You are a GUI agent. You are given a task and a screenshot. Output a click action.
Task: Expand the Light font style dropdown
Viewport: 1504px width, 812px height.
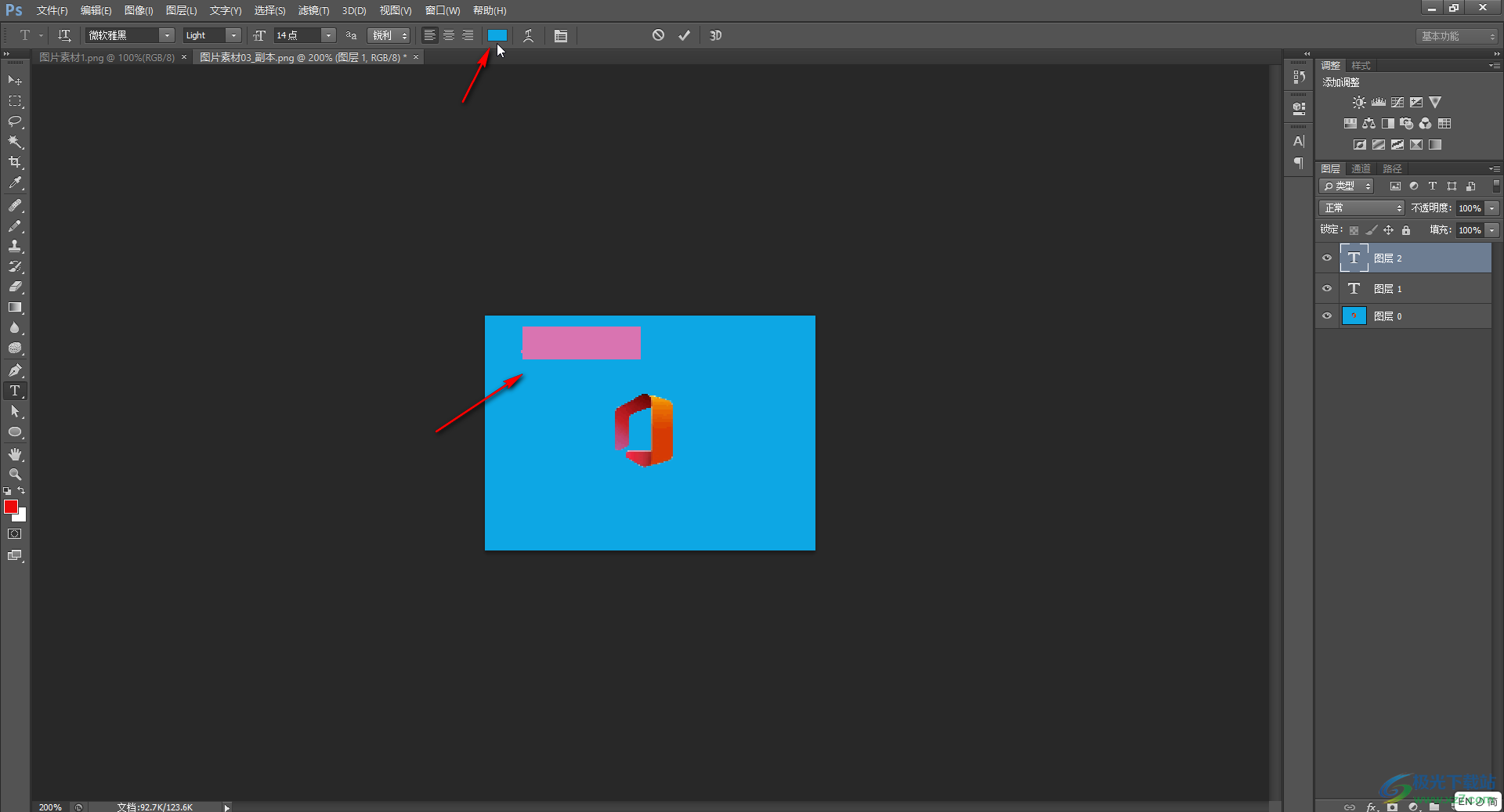233,35
